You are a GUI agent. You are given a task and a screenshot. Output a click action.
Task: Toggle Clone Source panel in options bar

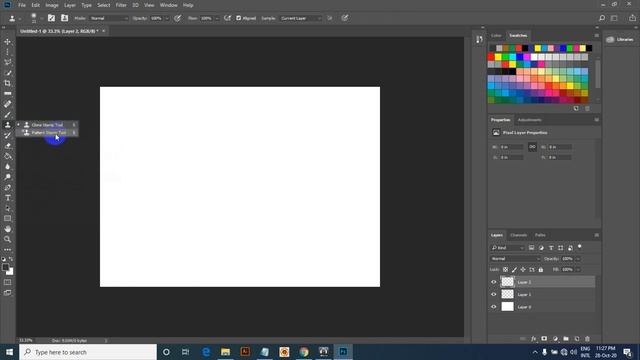tap(64, 18)
